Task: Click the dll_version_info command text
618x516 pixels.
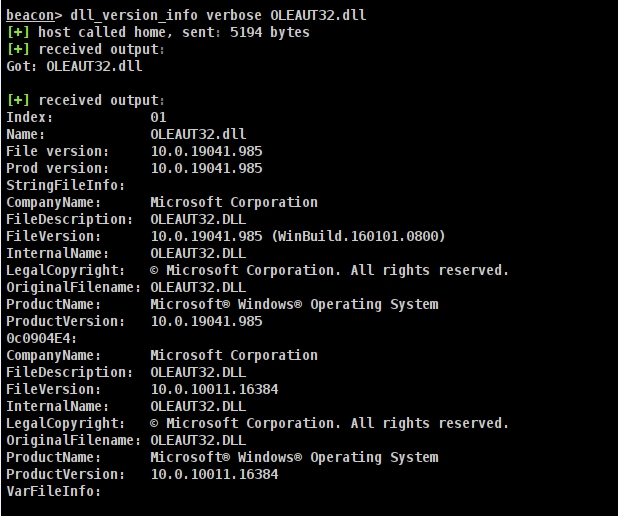Action: 126,15
